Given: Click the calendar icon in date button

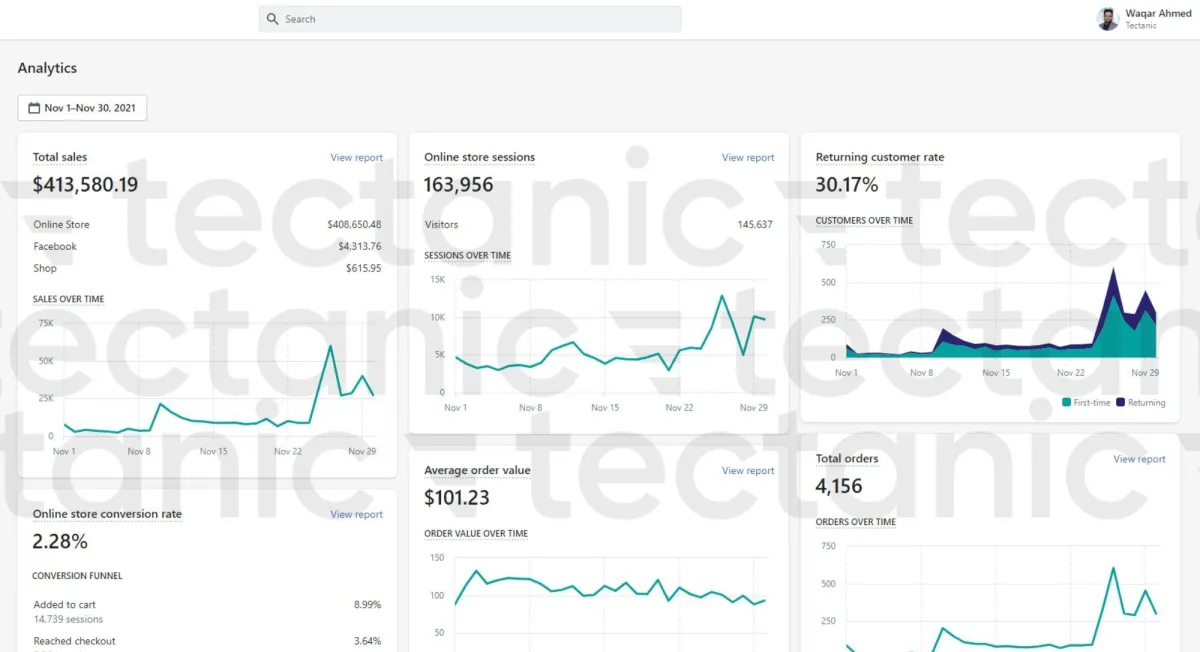Looking at the screenshot, I should (x=34, y=108).
